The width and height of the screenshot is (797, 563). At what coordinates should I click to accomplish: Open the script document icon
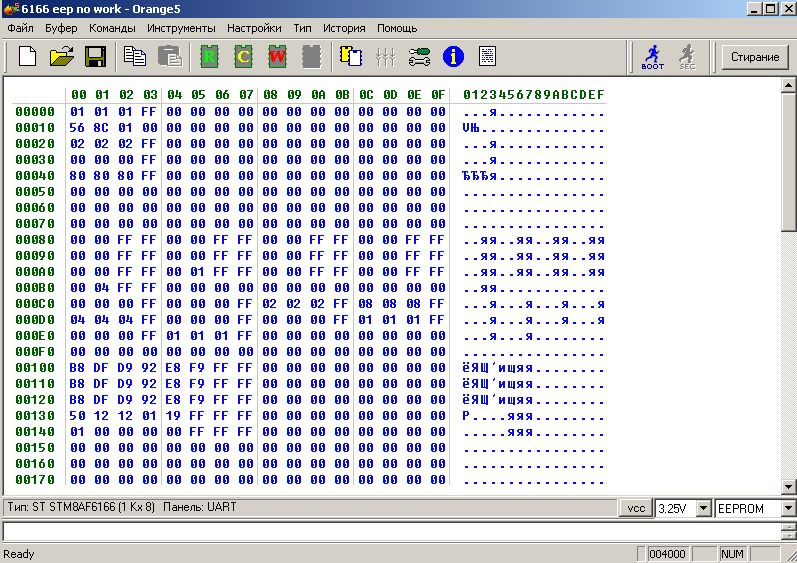tap(487, 56)
